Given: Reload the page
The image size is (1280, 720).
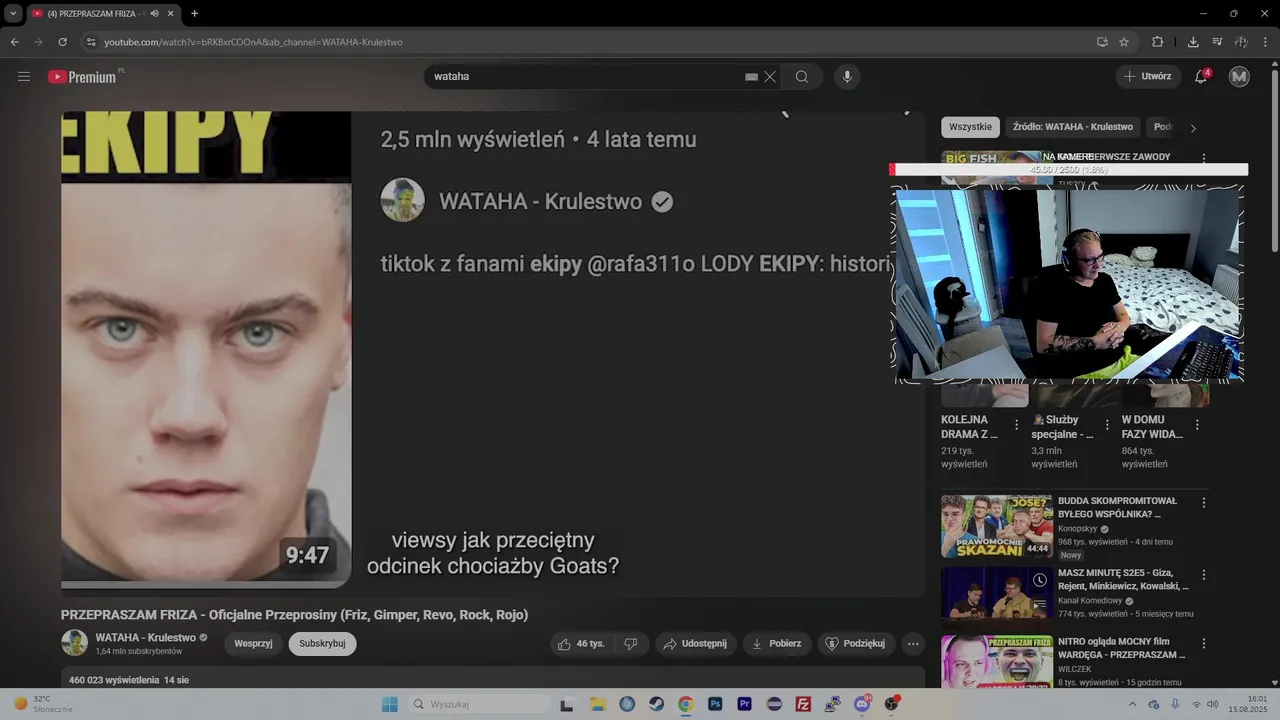Looking at the screenshot, I should [62, 42].
